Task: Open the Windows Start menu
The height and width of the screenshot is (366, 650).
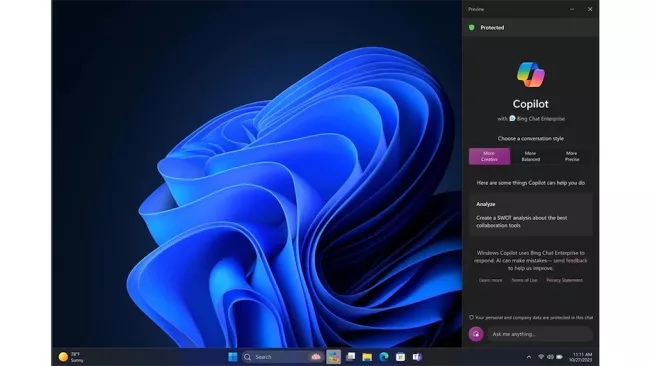Action: pos(233,357)
